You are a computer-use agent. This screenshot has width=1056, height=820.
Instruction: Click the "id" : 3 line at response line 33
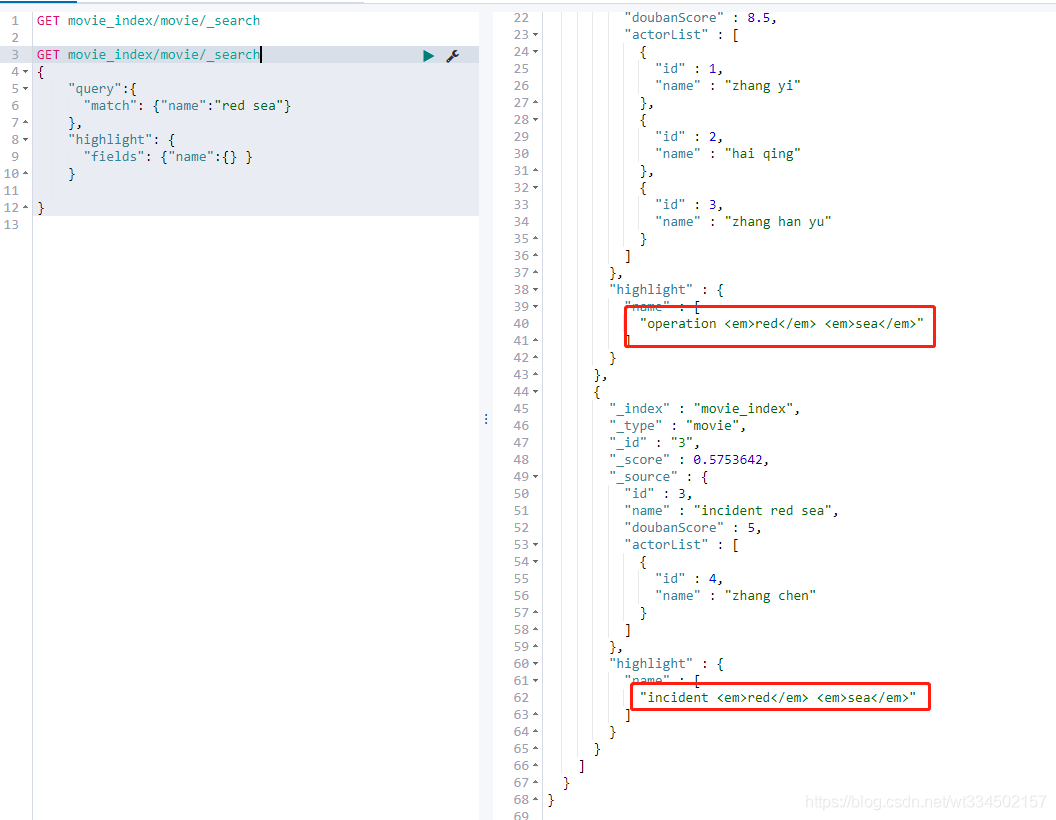point(688,205)
